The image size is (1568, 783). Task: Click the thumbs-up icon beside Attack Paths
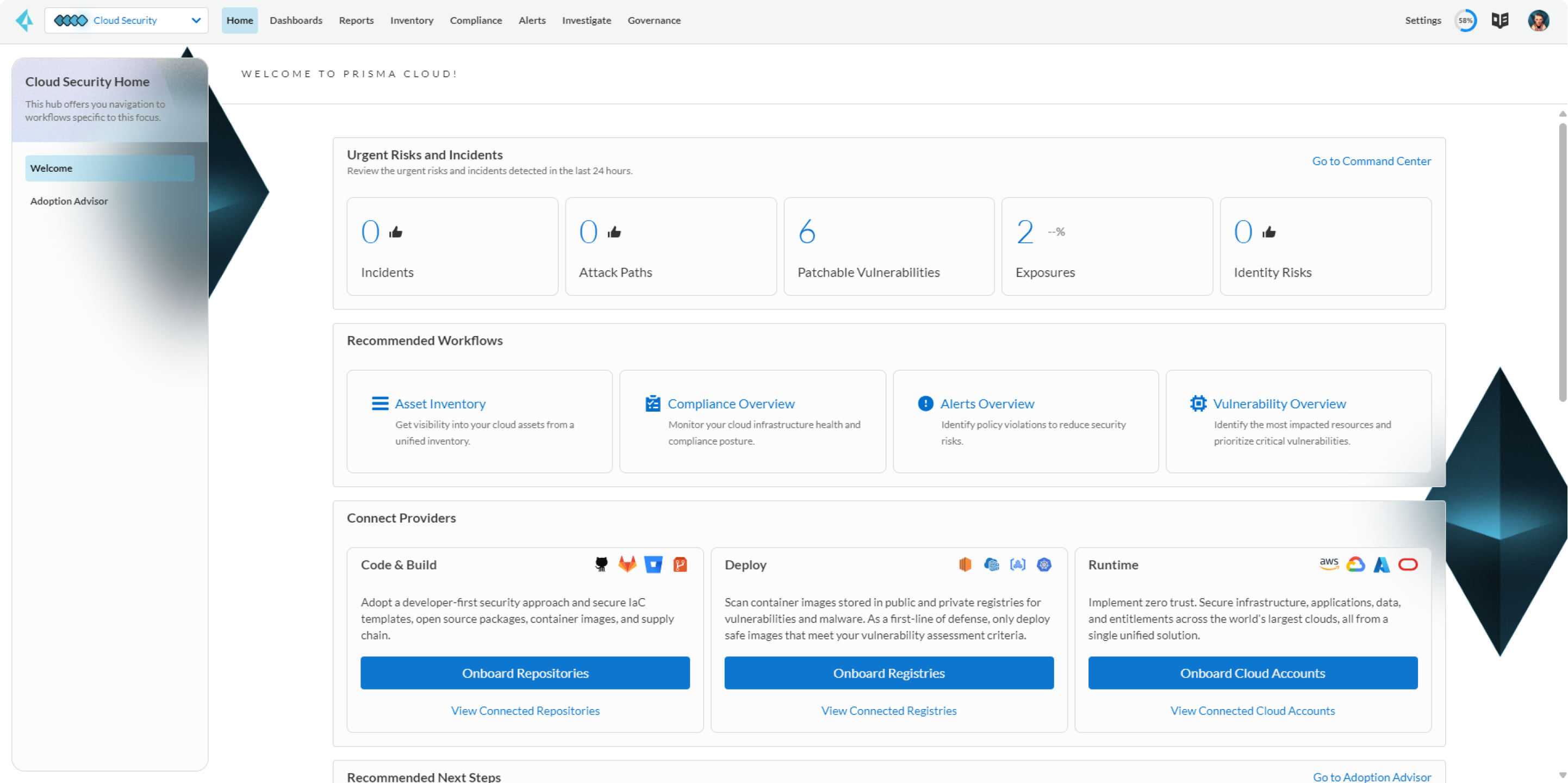coord(614,232)
